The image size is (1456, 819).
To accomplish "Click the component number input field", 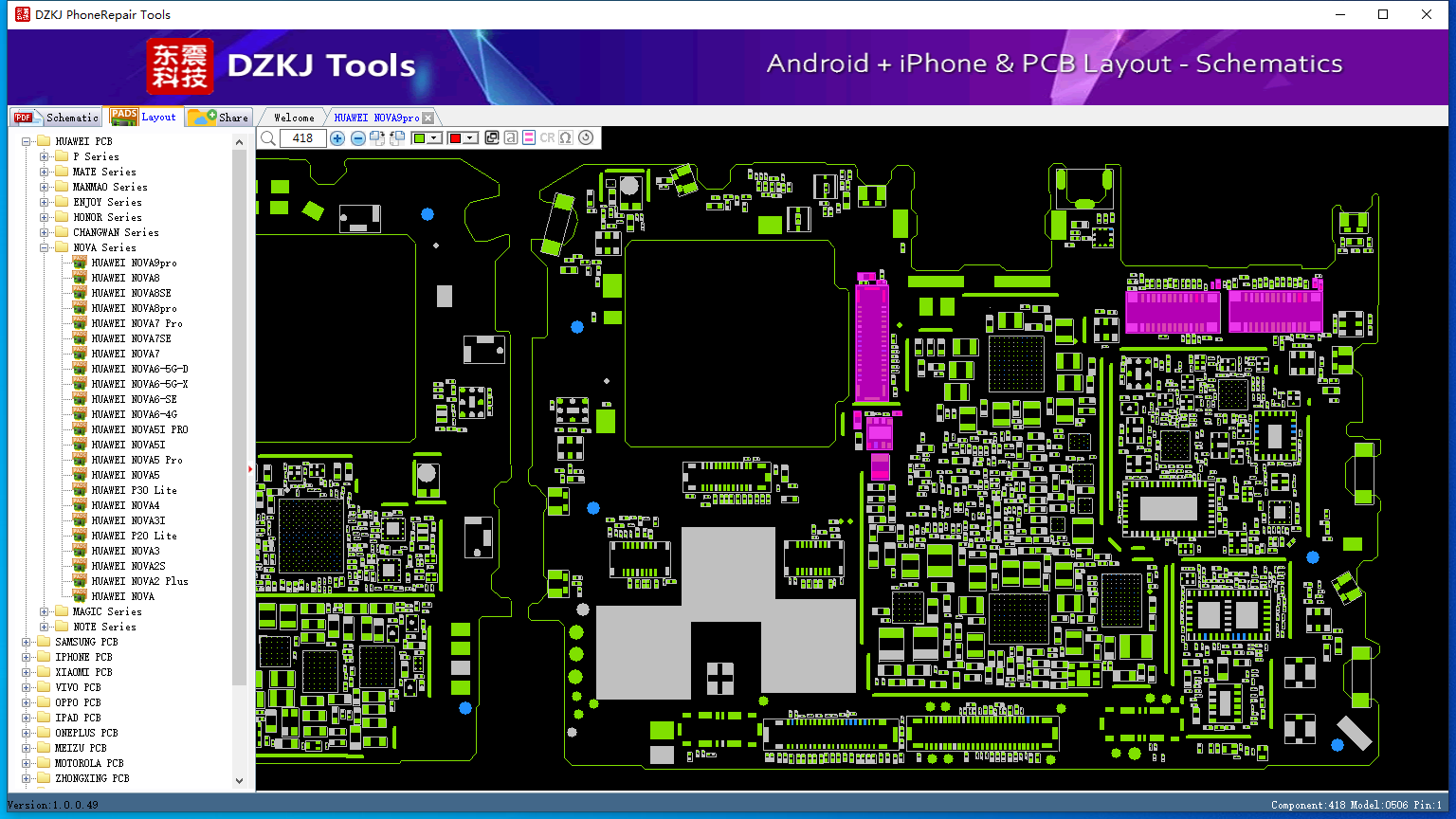I will (302, 138).
